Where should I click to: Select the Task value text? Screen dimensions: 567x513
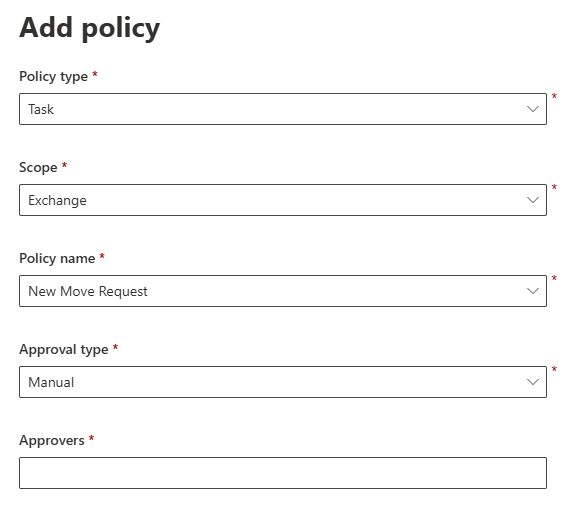coord(41,109)
